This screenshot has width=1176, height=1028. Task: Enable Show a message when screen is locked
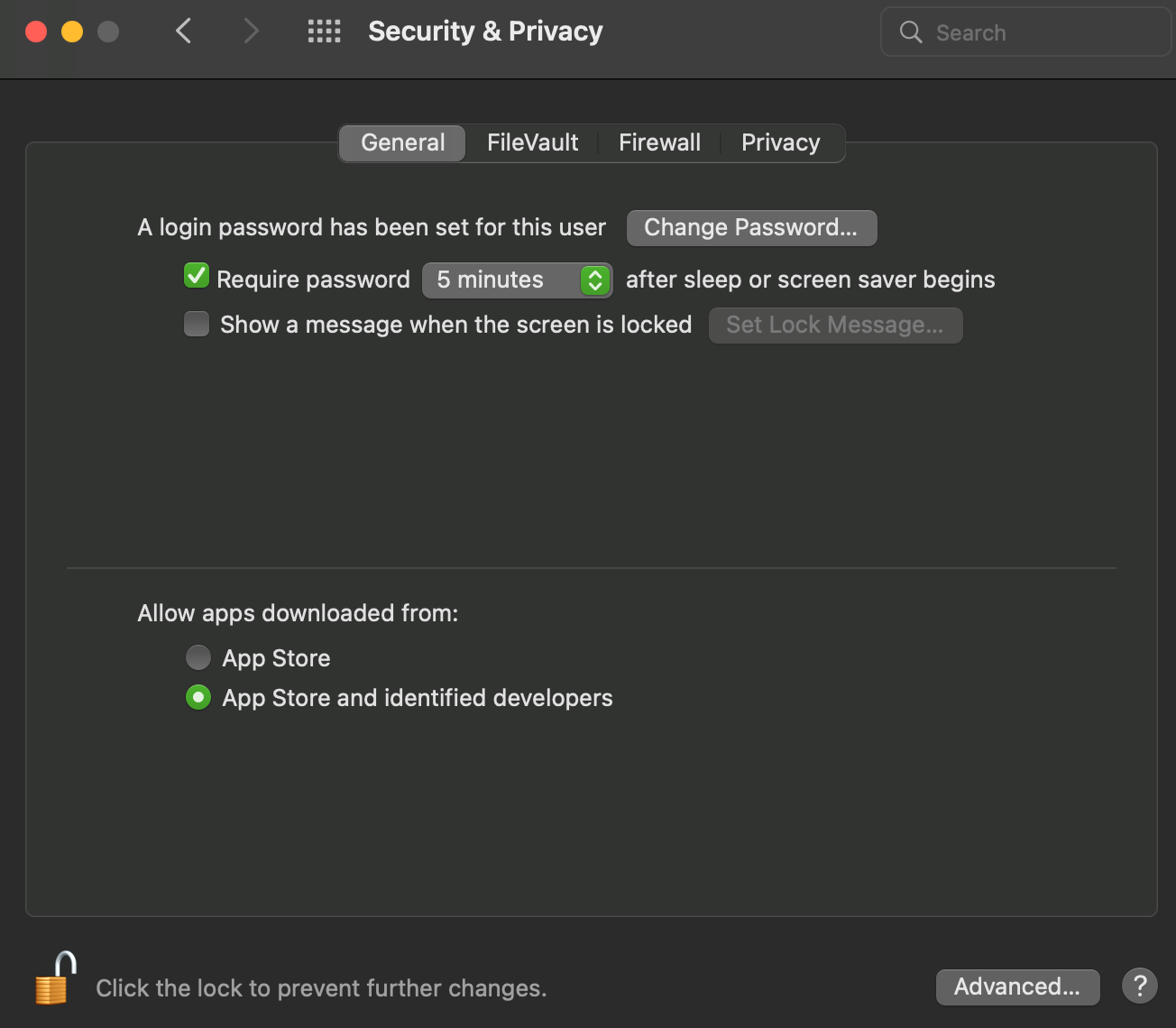(196, 324)
